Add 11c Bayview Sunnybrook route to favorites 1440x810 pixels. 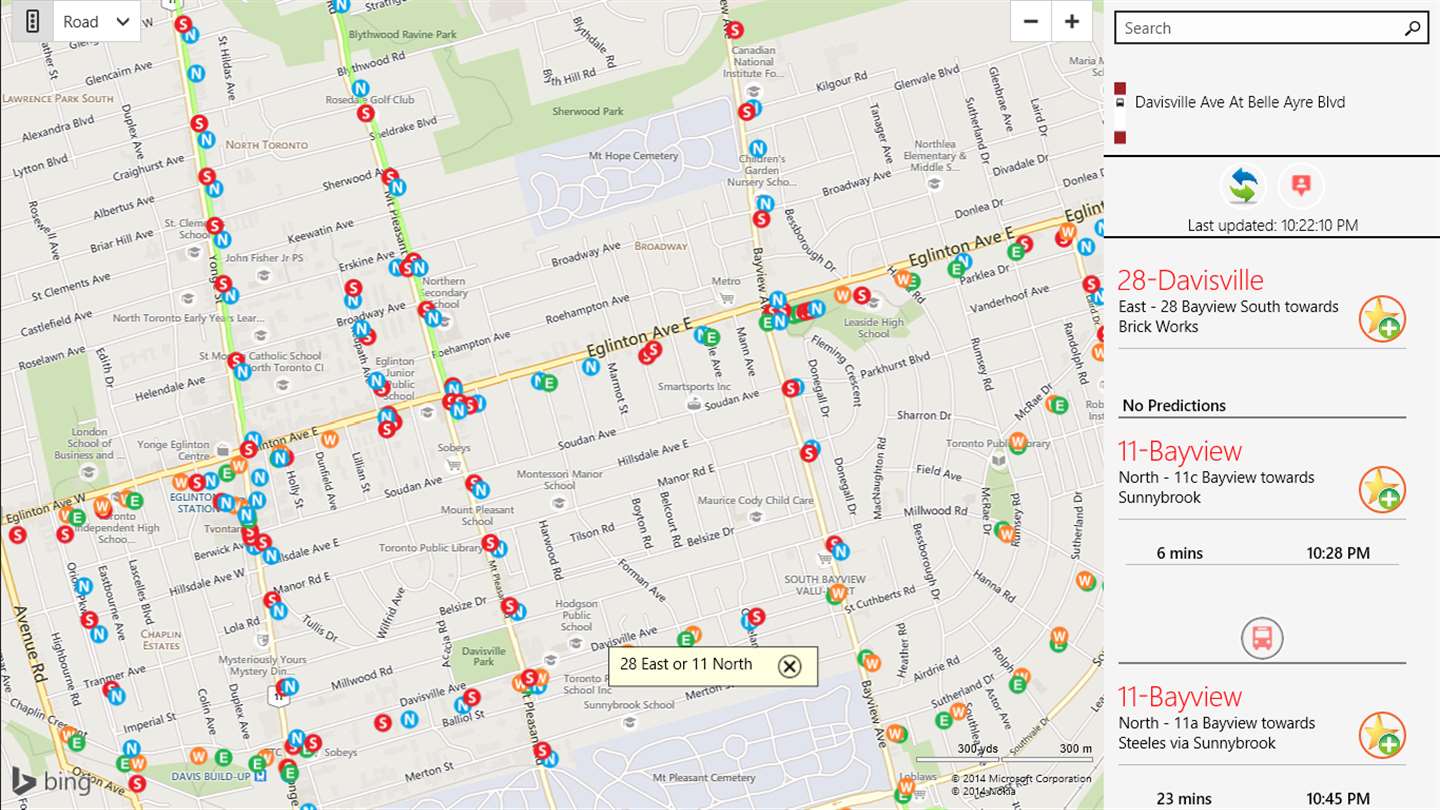[1383, 490]
